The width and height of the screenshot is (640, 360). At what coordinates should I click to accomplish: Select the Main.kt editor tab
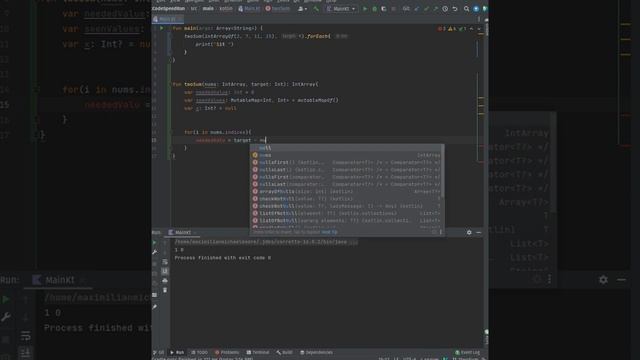[167, 19]
